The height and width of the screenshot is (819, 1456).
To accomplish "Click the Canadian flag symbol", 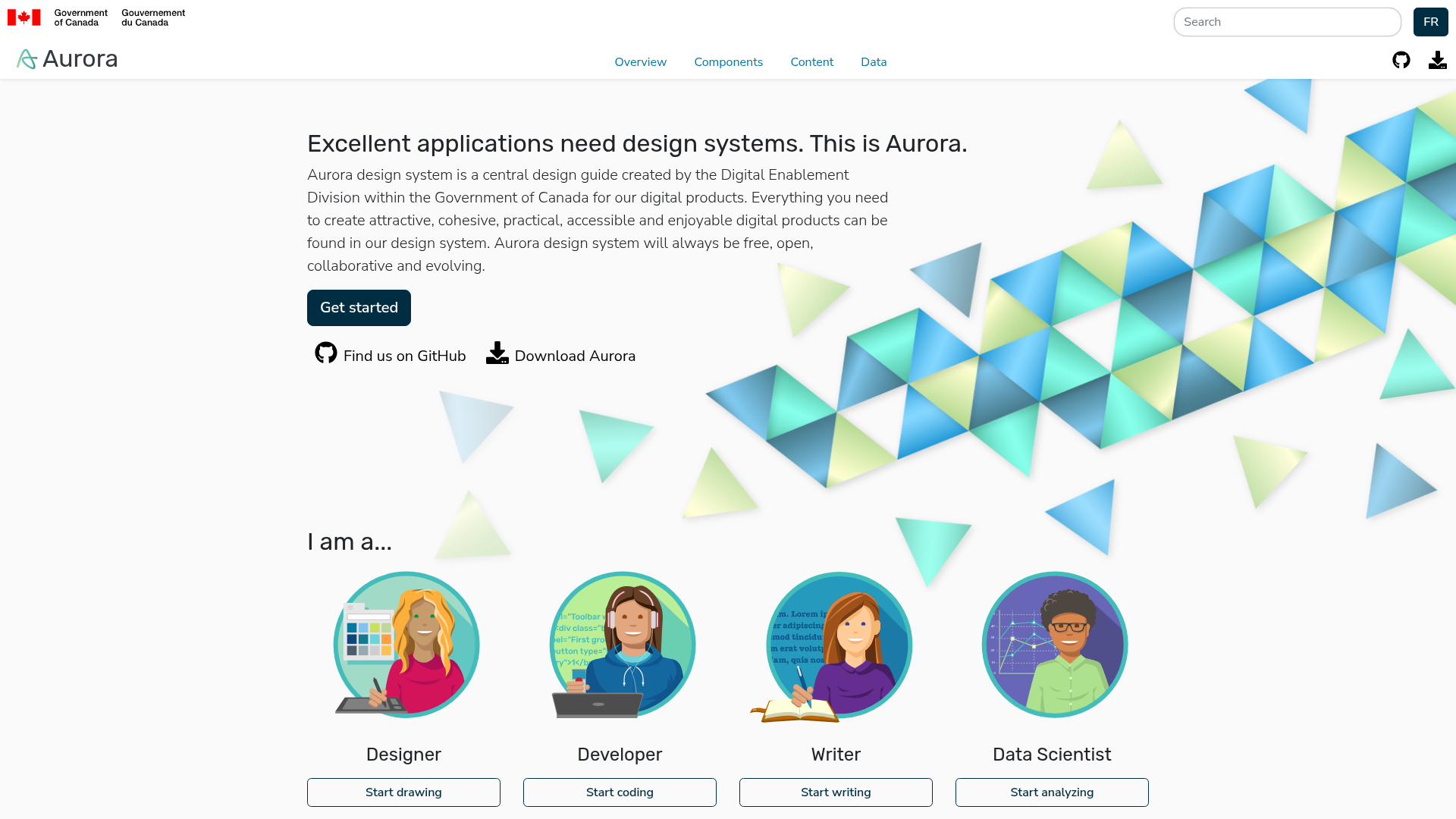I will click(24, 17).
